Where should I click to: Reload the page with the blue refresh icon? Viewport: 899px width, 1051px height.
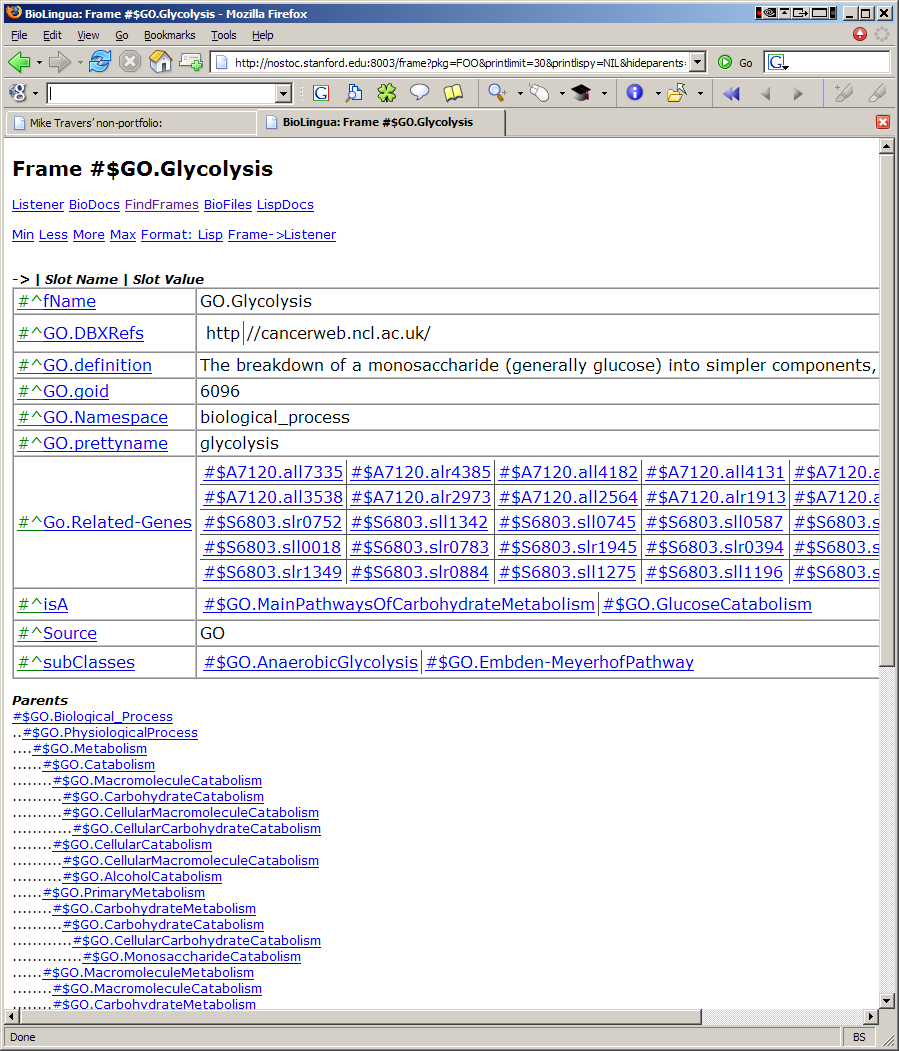click(100, 62)
